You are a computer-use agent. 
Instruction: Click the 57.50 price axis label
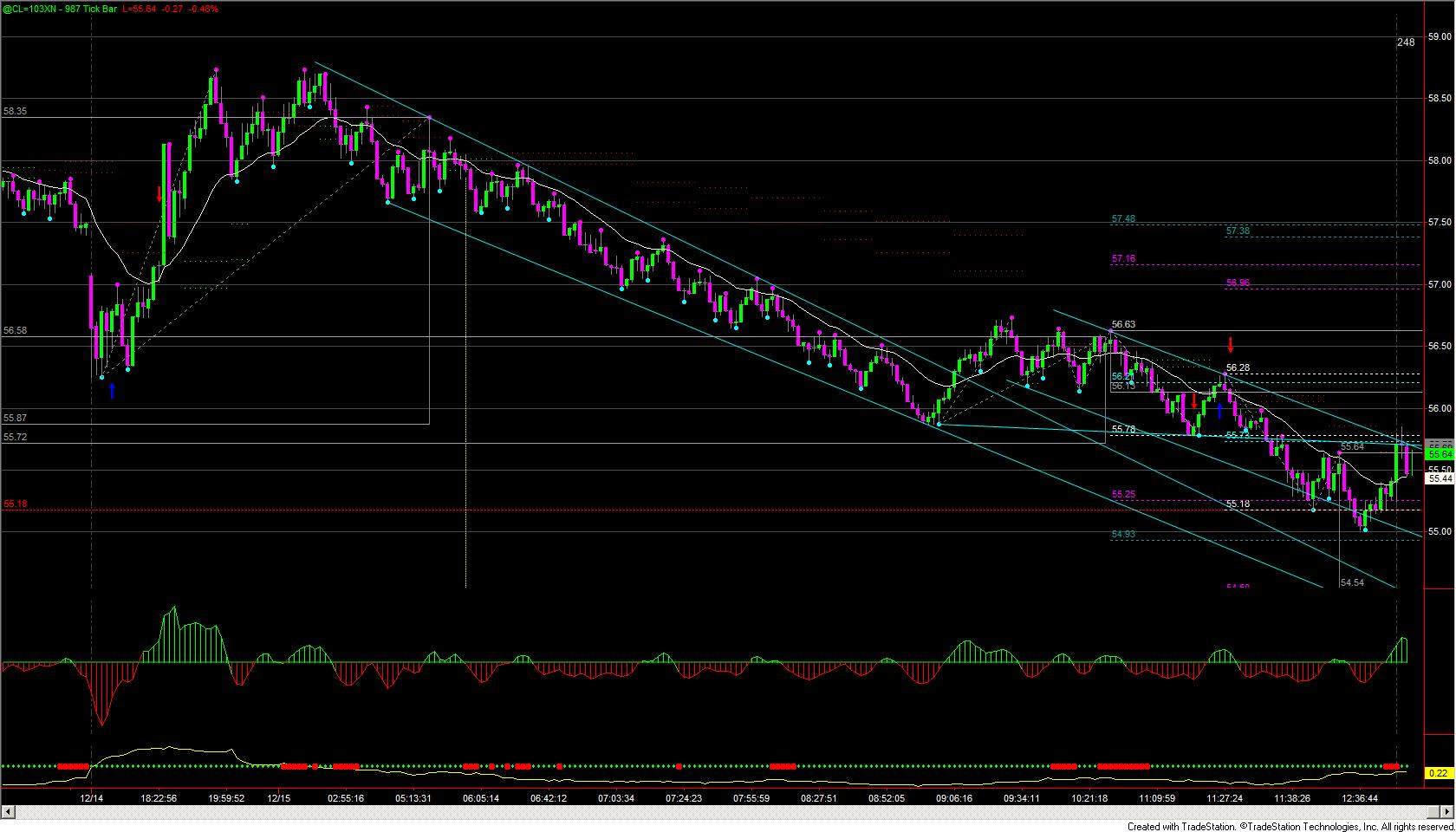1440,223
